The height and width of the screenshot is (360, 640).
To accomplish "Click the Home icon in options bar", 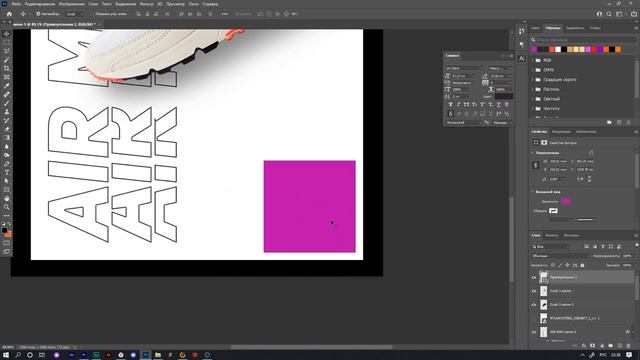I will (9, 14).
